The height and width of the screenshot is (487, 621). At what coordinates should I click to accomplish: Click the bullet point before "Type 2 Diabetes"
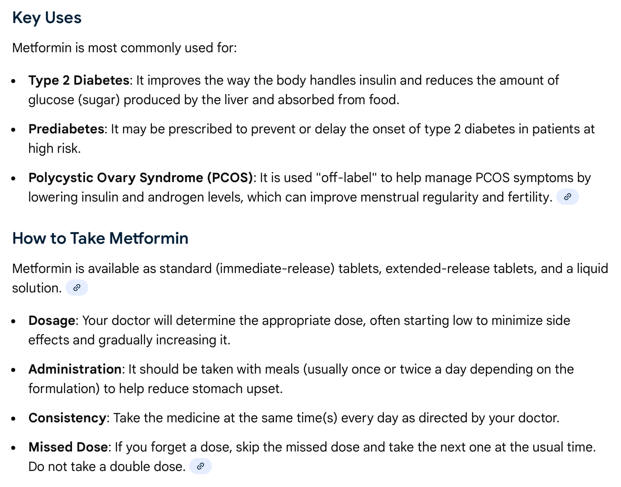pyautogui.click(x=15, y=80)
